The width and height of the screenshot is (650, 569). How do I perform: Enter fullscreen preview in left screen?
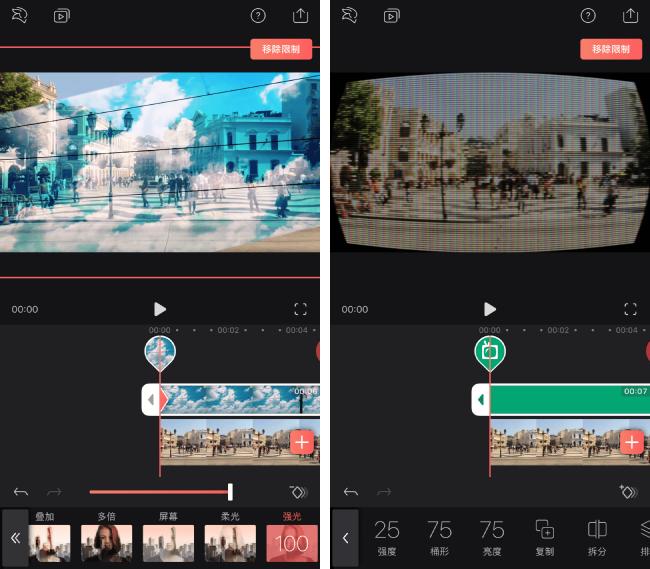(300, 309)
